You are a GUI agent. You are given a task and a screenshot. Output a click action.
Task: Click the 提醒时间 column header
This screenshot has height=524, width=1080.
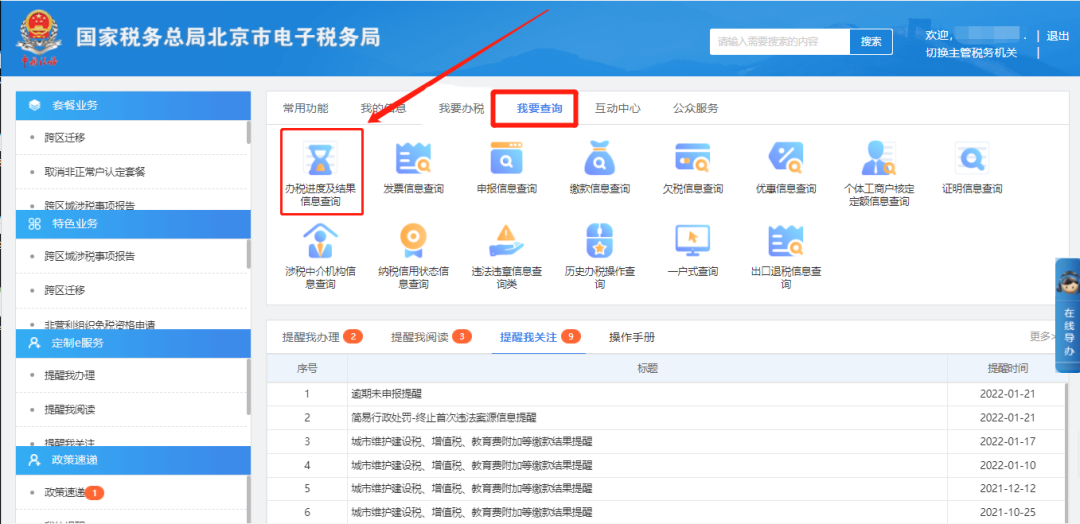pyautogui.click(x=1008, y=368)
